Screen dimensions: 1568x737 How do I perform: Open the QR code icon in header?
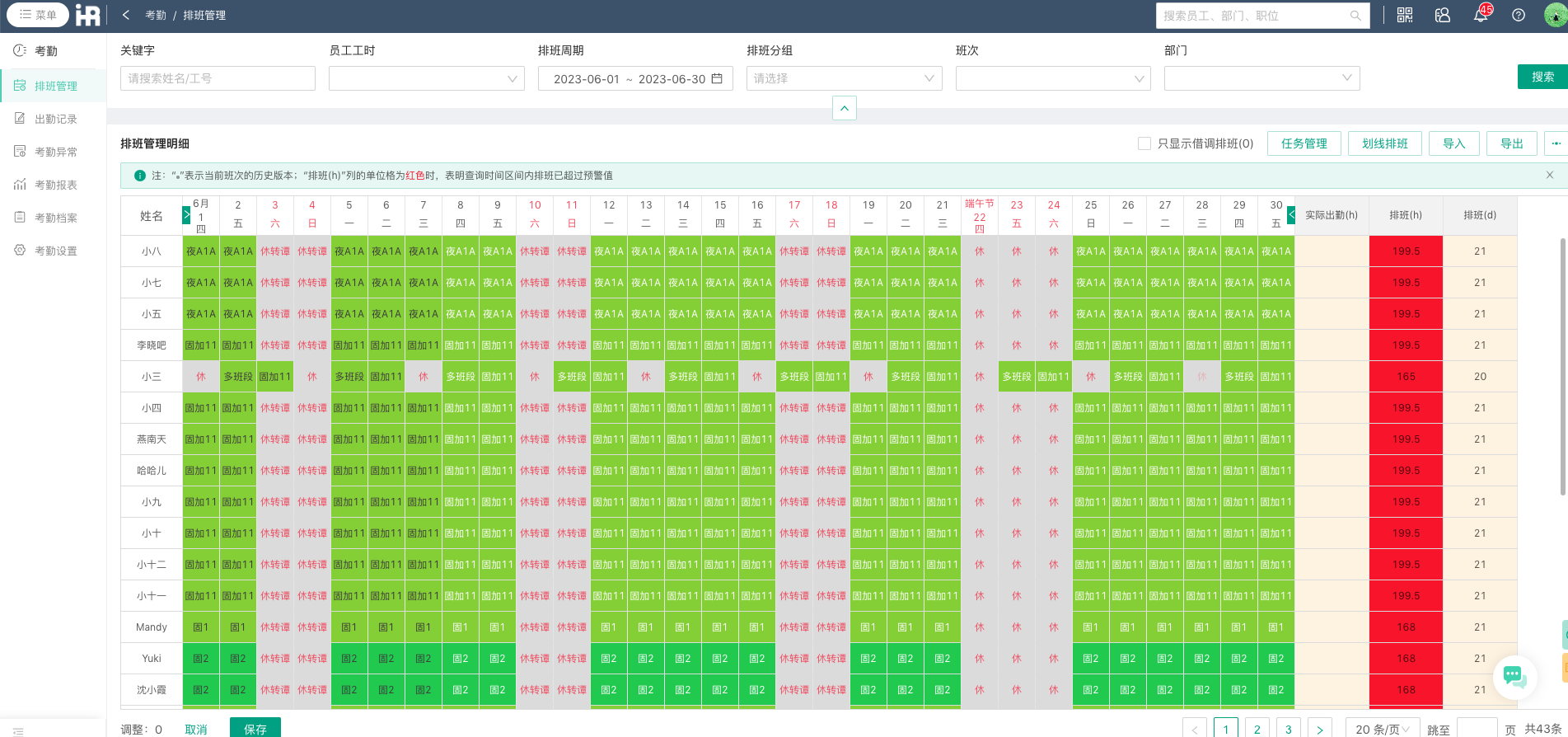(x=1405, y=16)
